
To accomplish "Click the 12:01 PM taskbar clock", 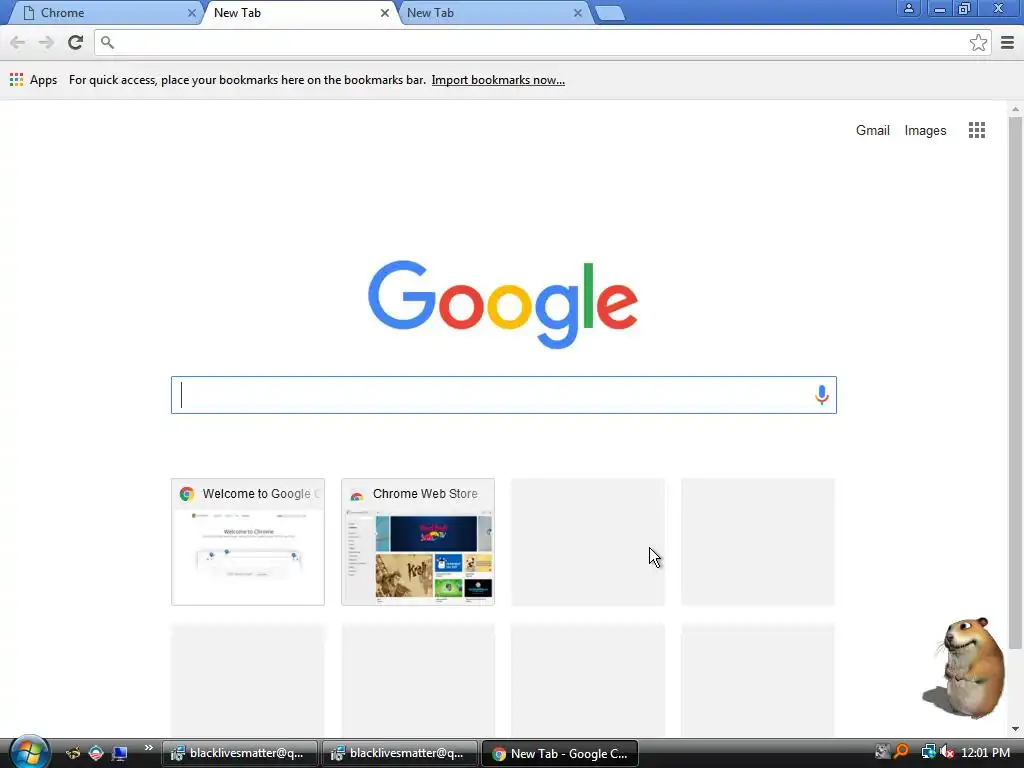I will pyautogui.click(x=985, y=752).
